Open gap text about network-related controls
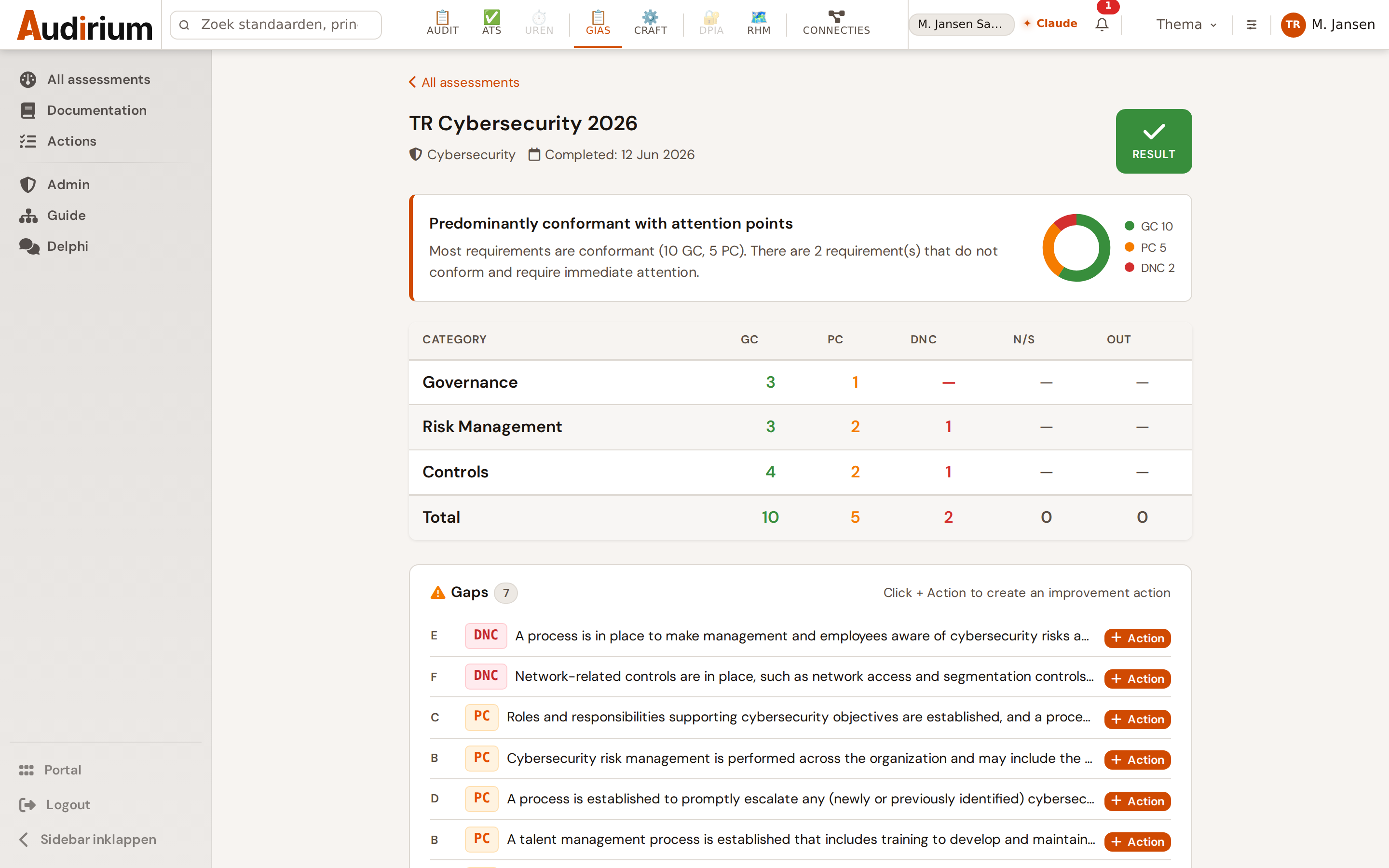 click(x=804, y=676)
